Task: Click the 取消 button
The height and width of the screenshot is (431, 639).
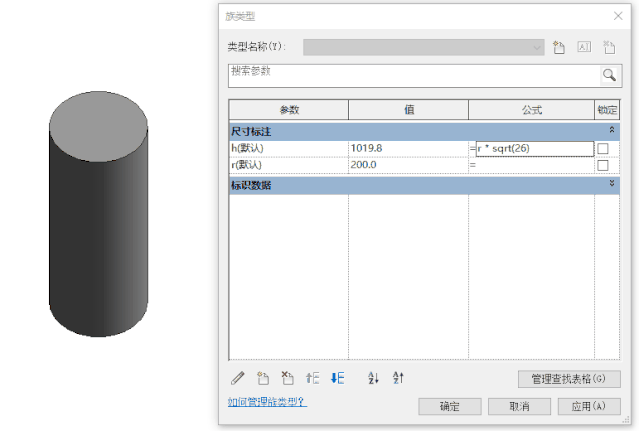Action: [x=520, y=406]
